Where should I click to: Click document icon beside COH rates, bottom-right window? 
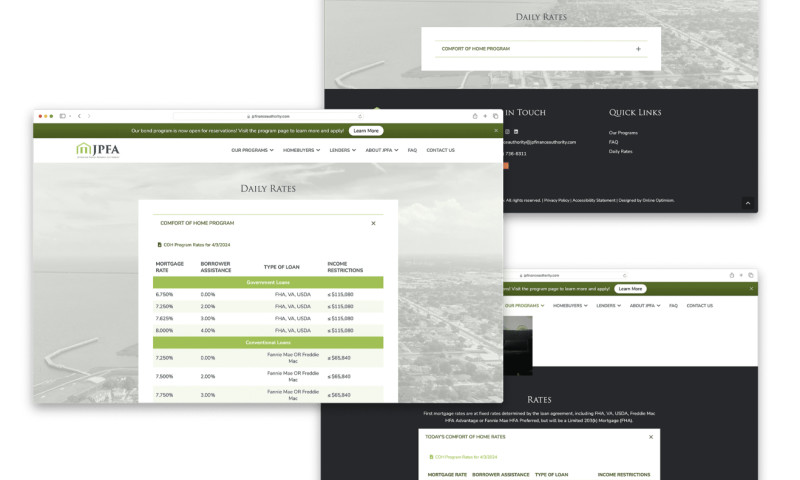pyautogui.click(x=431, y=457)
